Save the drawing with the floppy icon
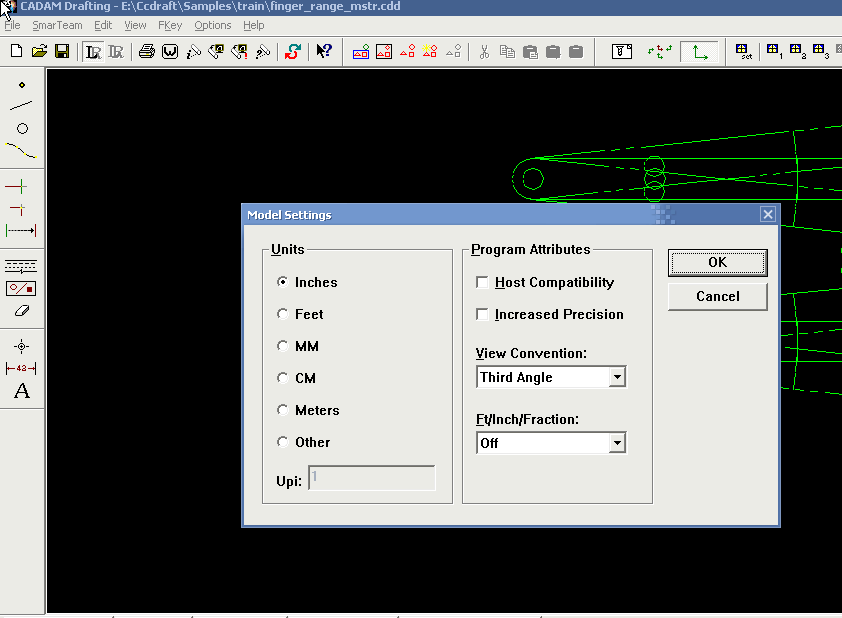Viewport: 842px width, 618px height. pos(62,52)
